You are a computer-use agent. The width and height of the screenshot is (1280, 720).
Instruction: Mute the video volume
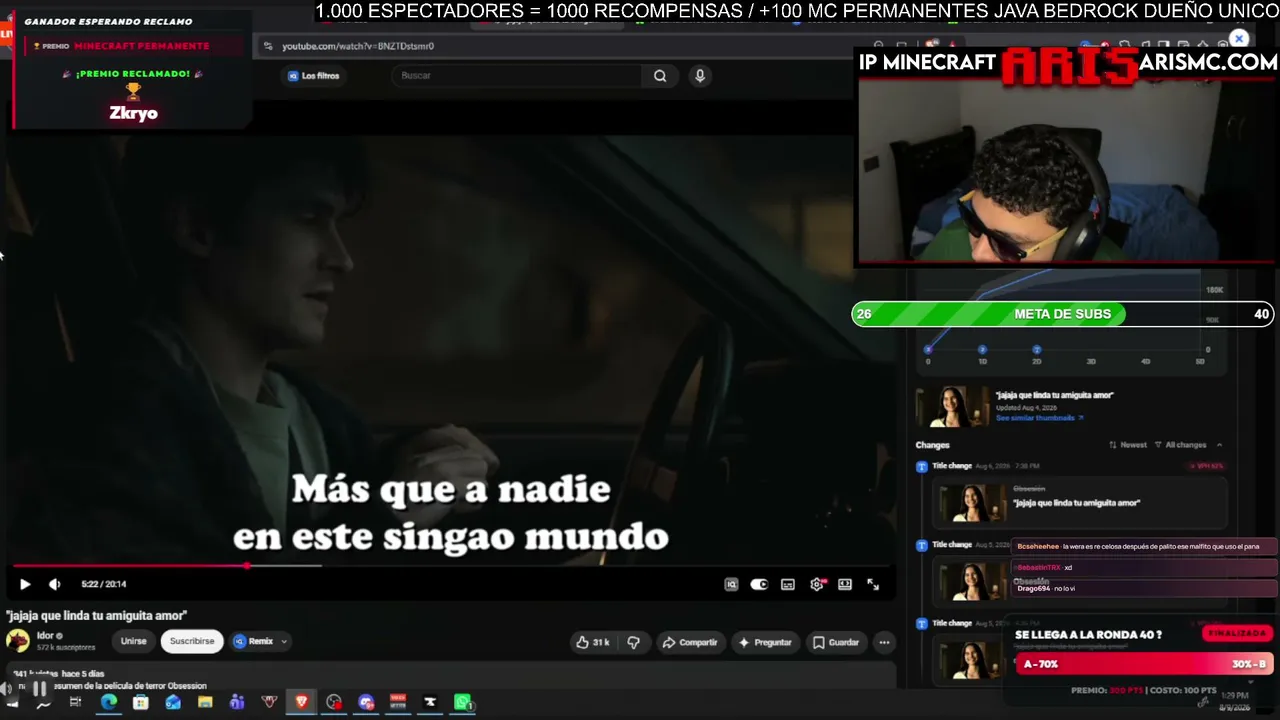click(x=55, y=584)
